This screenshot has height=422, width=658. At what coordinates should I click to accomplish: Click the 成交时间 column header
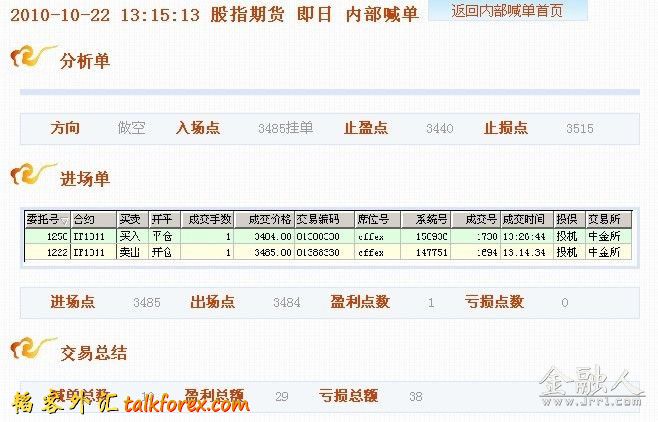527,219
